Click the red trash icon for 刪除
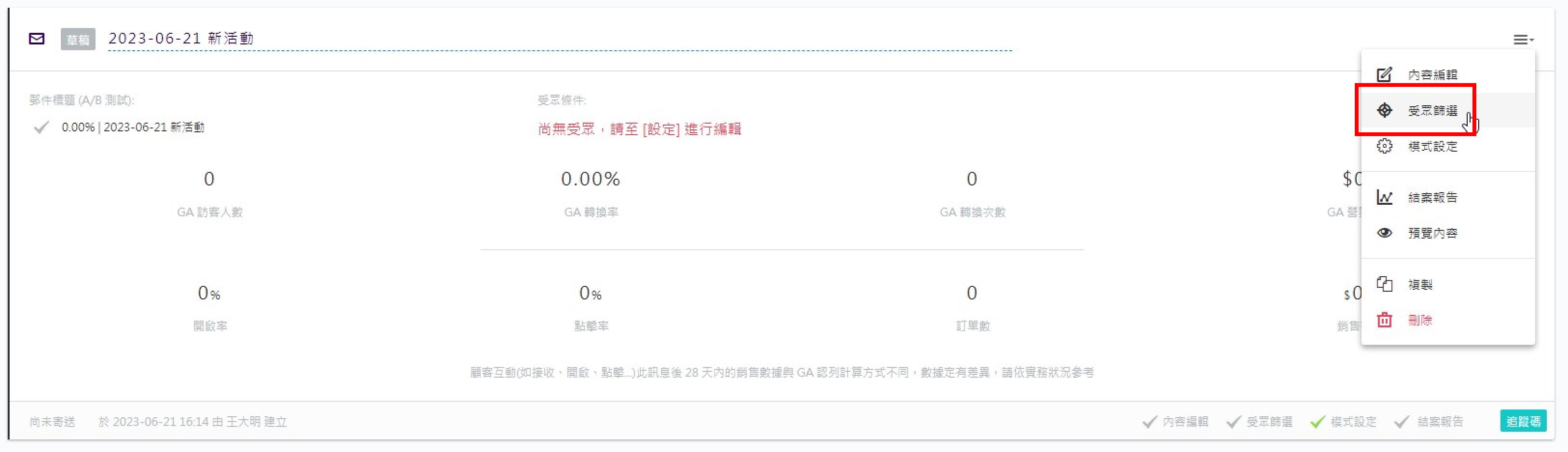This screenshot has height=452, width=1568. click(x=1384, y=320)
